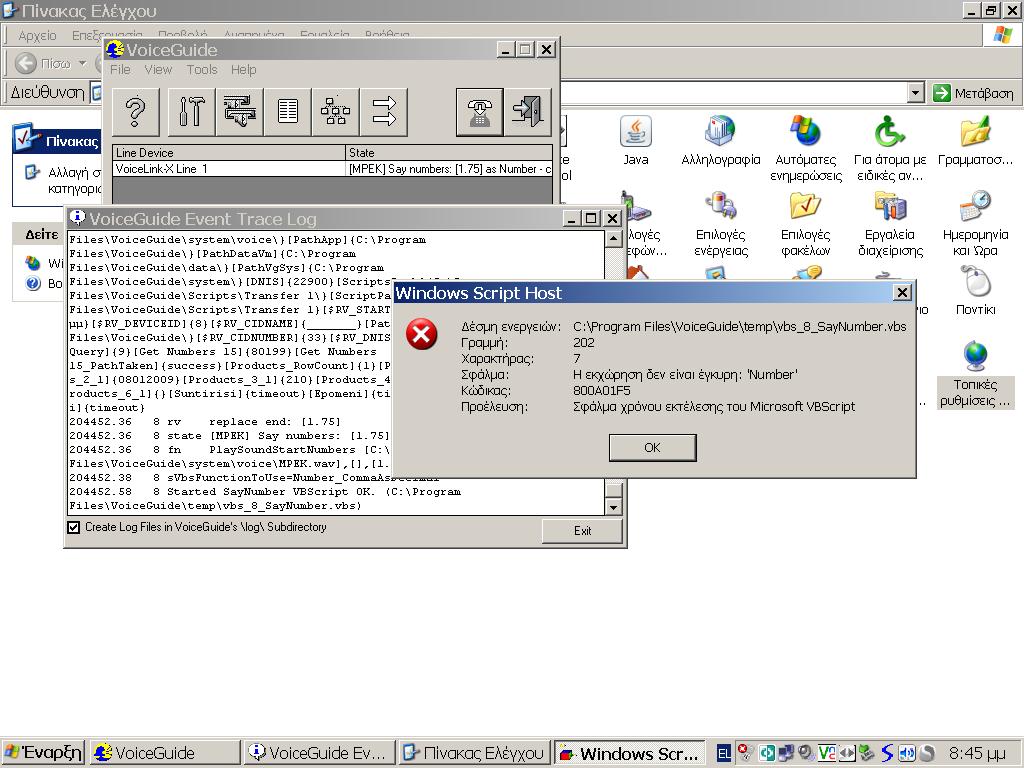Viewport: 1024px width, 768px height.
Task: Open the View menu in VoiceGuide
Action: pos(158,70)
